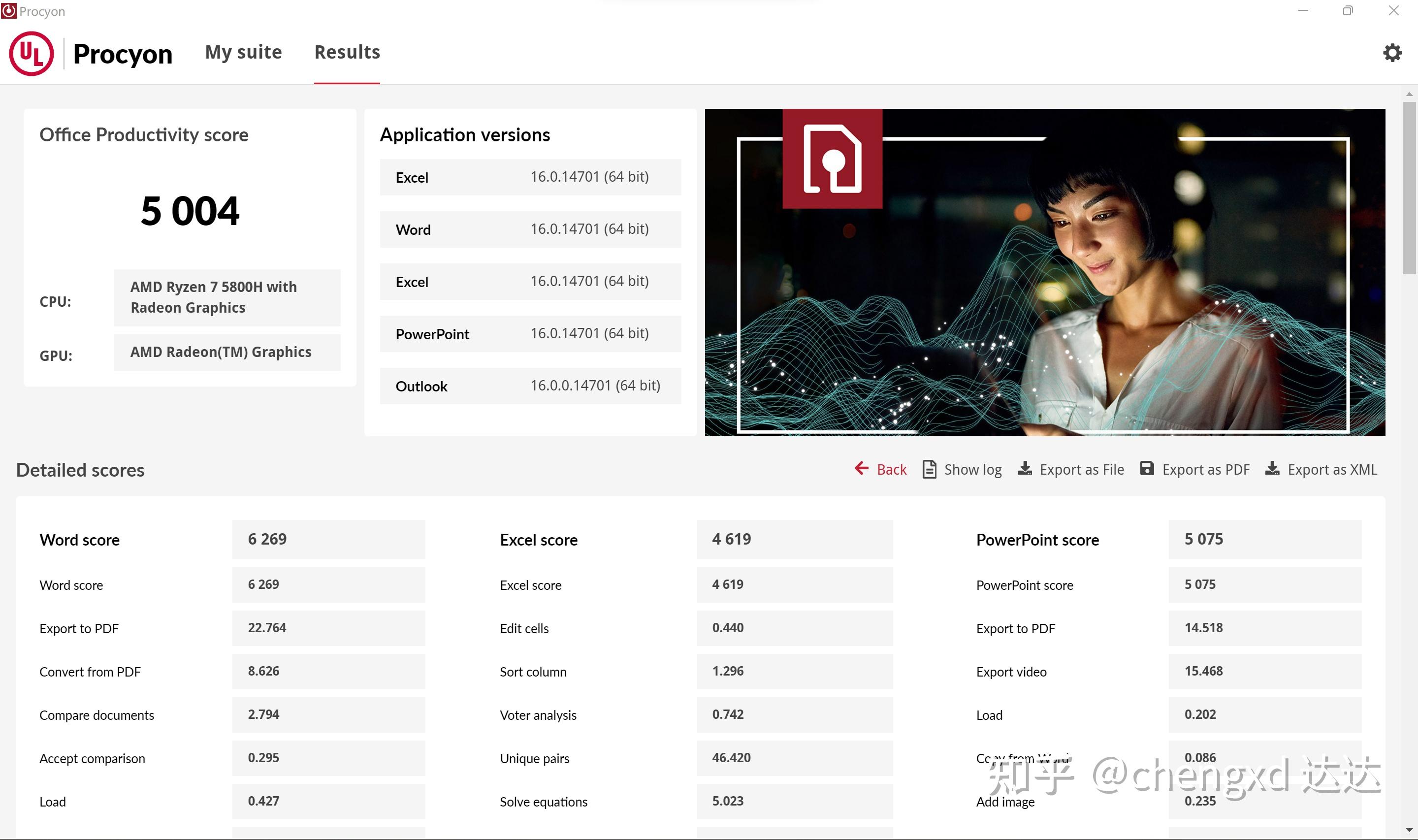Click the red Back arrow icon

click(x=861, y=469)
